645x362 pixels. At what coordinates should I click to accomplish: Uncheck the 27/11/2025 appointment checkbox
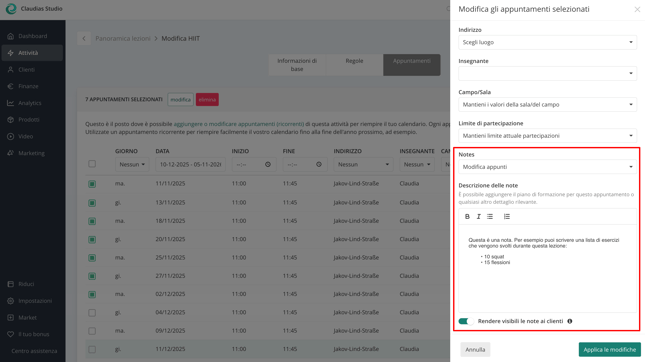click(x=92, y=276)
